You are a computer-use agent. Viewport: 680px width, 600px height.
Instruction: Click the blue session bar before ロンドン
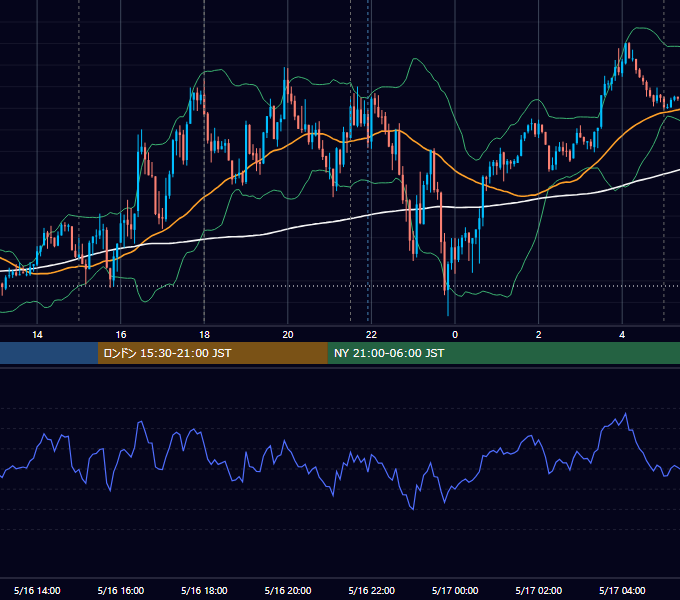49,353
